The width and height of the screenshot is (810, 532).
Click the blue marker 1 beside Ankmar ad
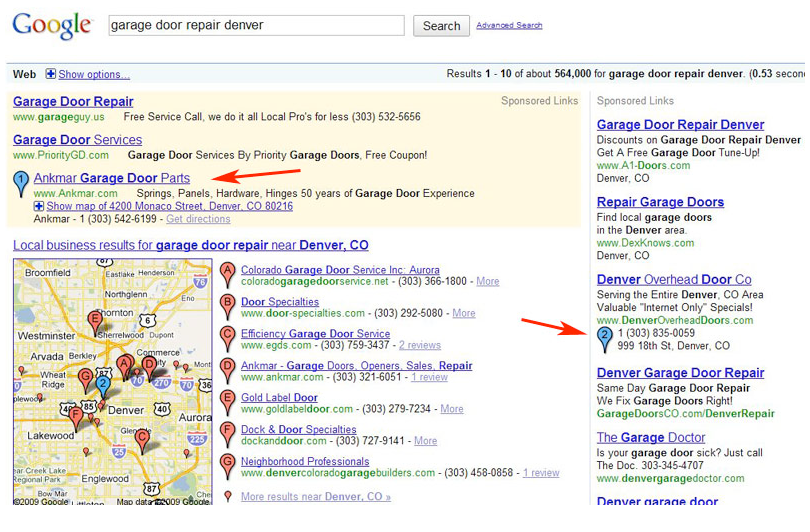21,184
